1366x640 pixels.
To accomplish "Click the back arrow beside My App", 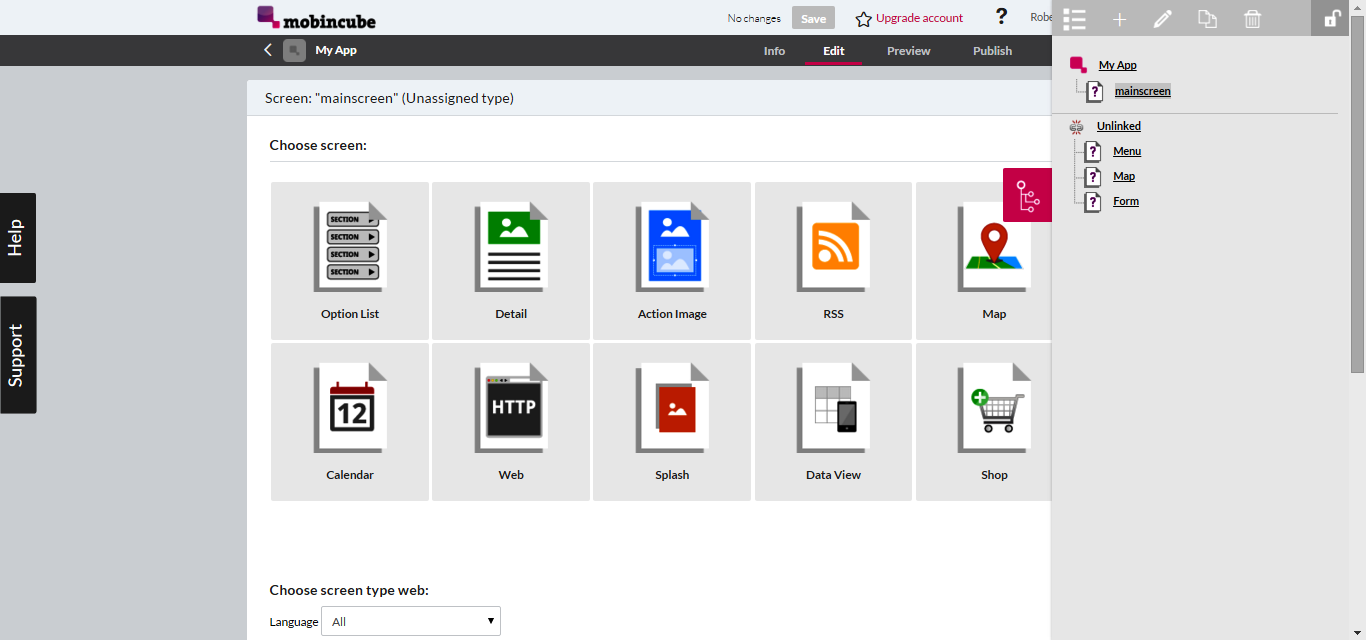I will click(x=268, y=50).
